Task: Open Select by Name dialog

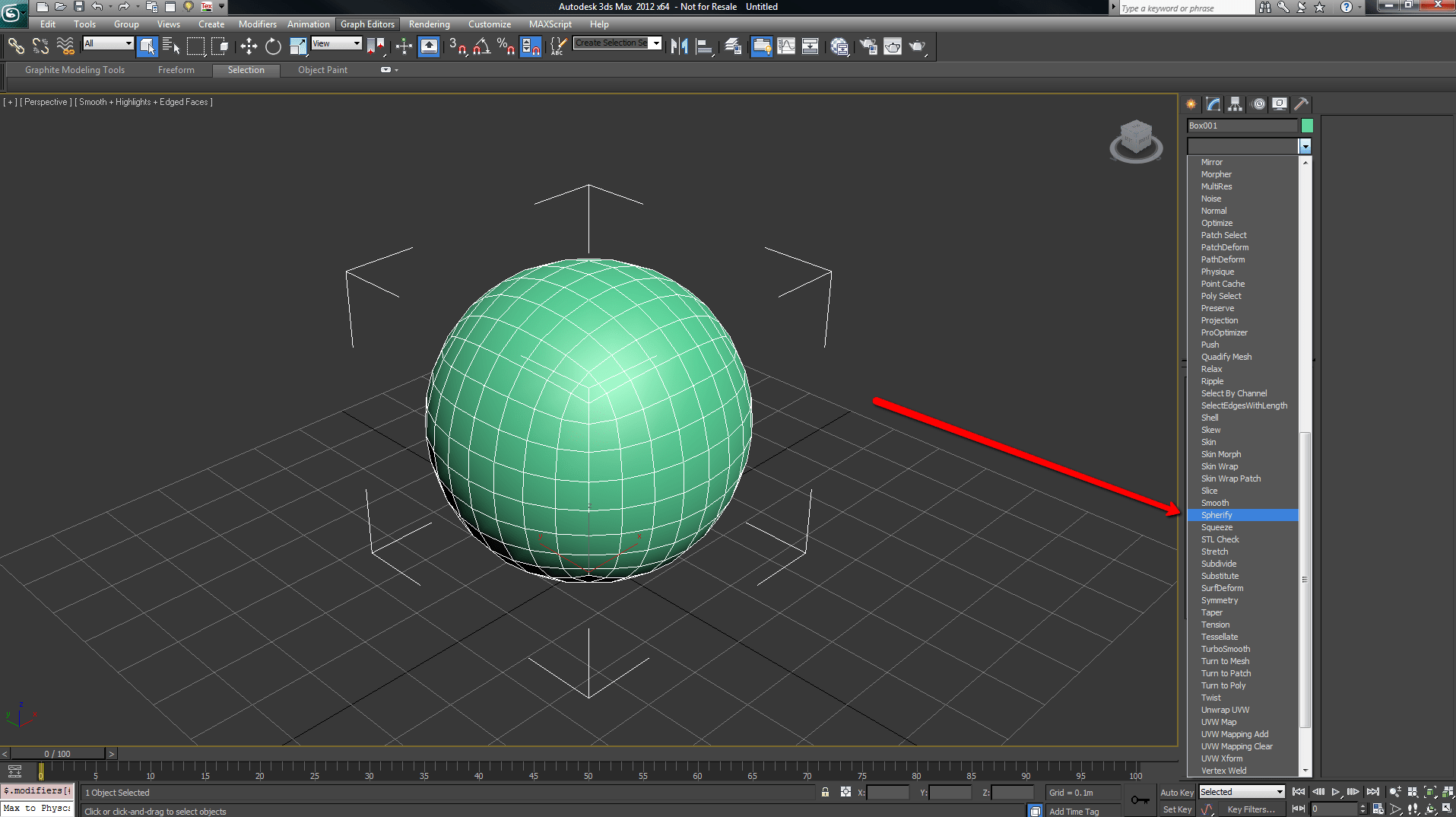Action: point(170,46)
